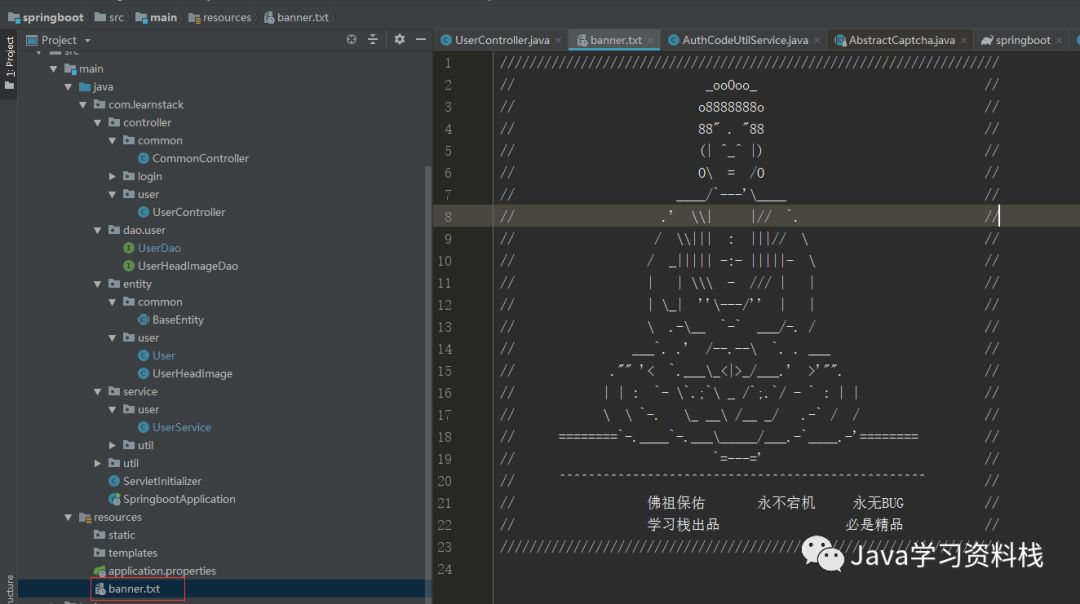Select application.properties file
1080x604 pixels.
pyautogui.click(x=162, y=571)
